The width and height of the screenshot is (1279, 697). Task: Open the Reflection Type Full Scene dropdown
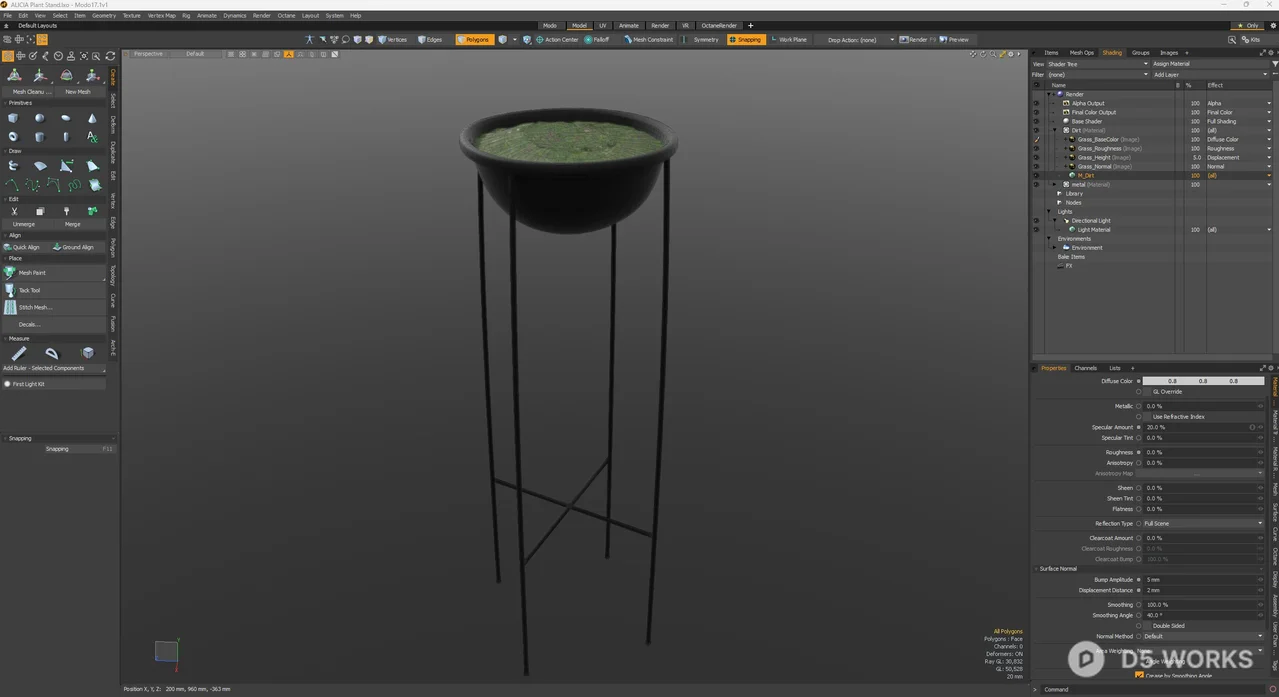pyautogui.click(x=1203, y=523)
